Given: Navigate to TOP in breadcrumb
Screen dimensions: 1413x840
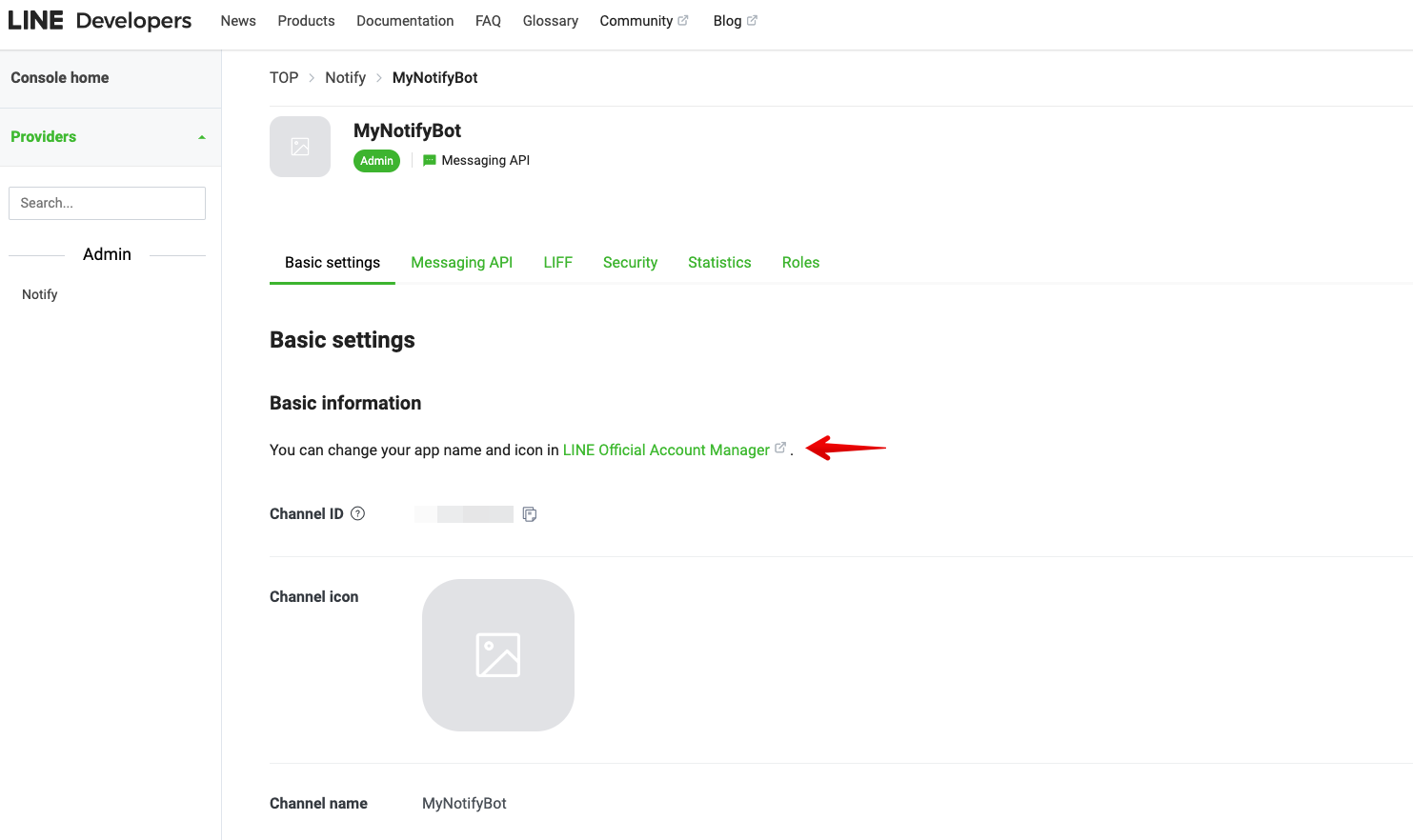Looking at the screenshot, I should tap(284, 78).
